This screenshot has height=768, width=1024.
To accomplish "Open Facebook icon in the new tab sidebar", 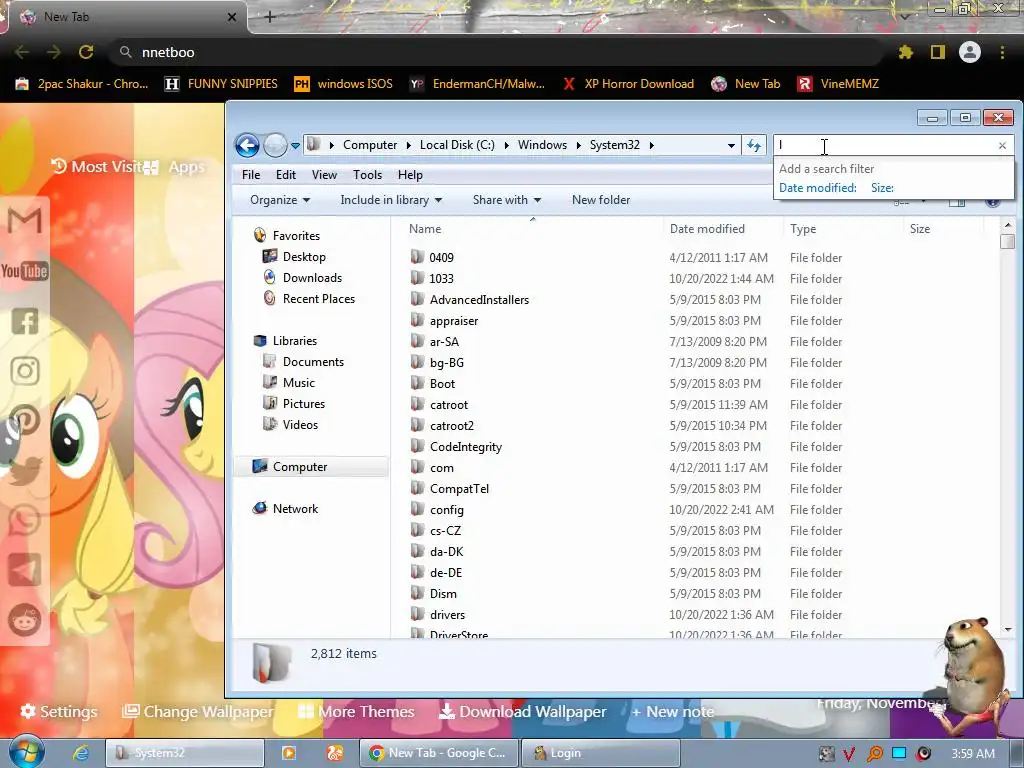I will point(25,321).
